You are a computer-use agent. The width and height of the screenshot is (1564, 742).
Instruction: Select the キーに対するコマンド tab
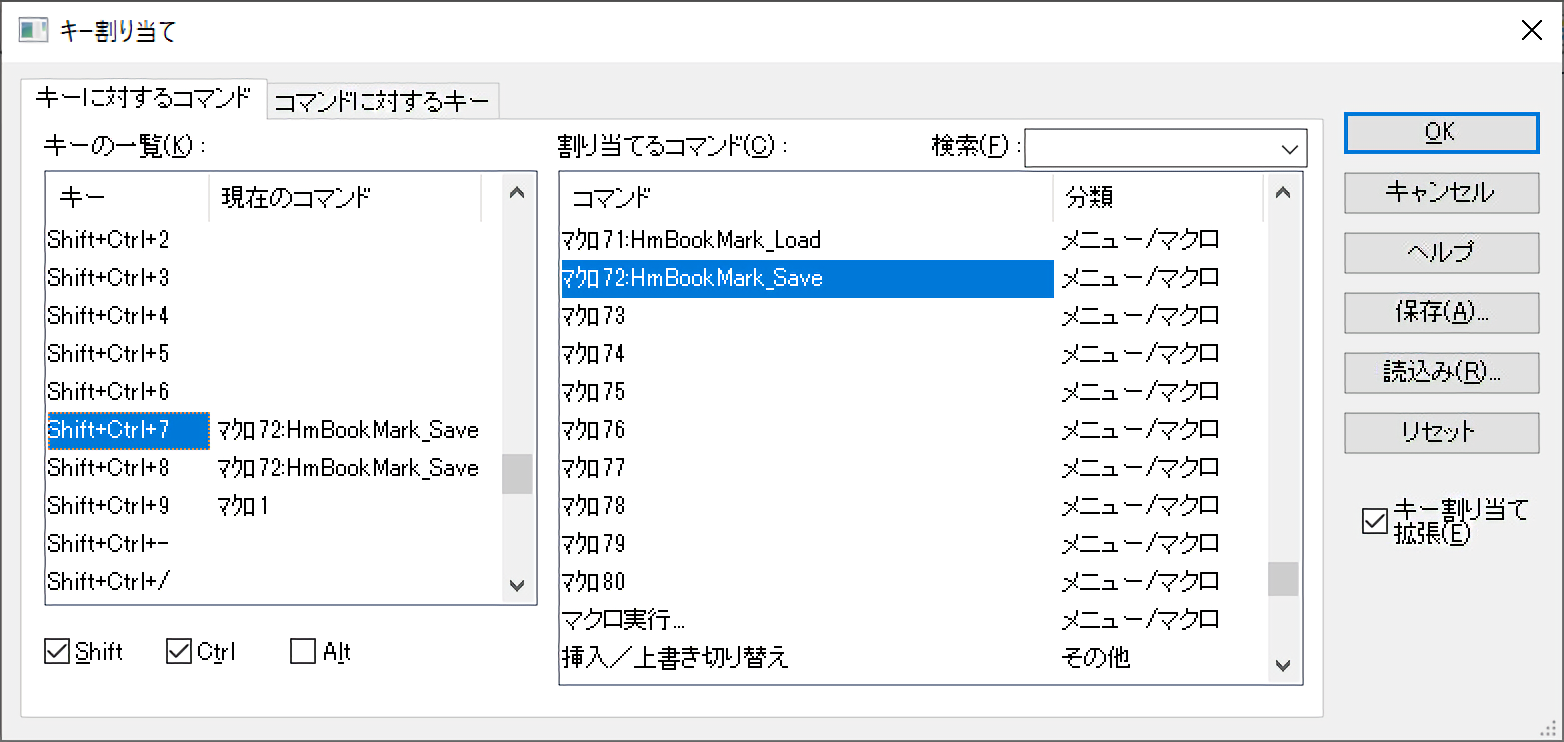[143, 98]
